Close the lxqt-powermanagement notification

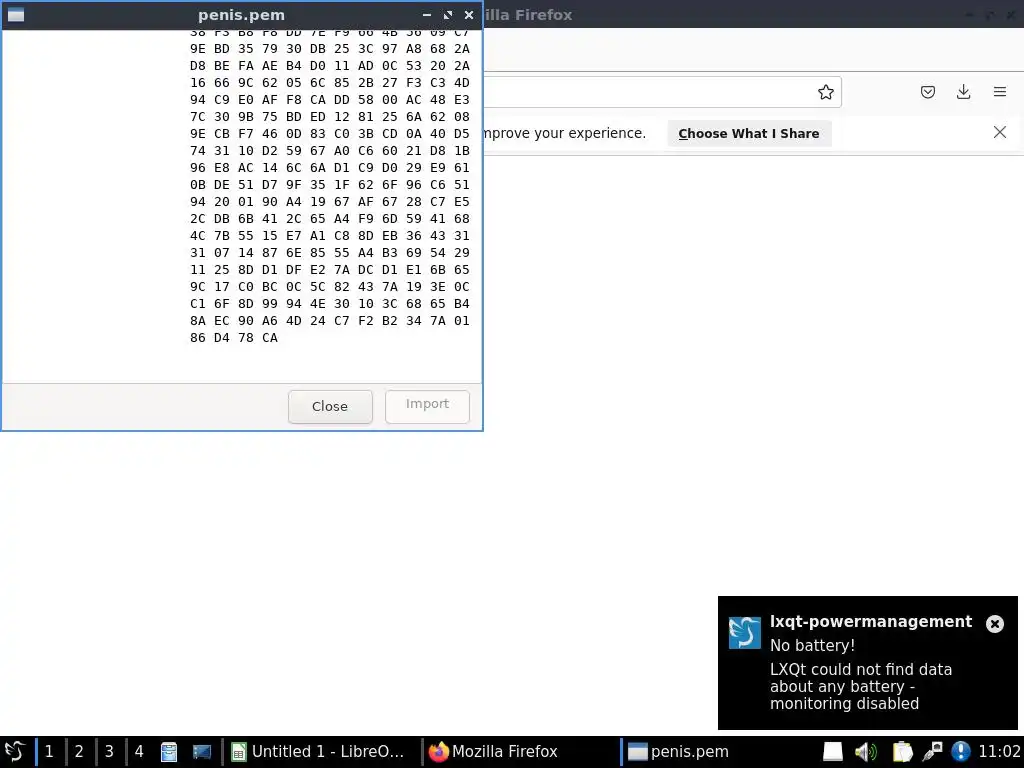click(995, 624)
